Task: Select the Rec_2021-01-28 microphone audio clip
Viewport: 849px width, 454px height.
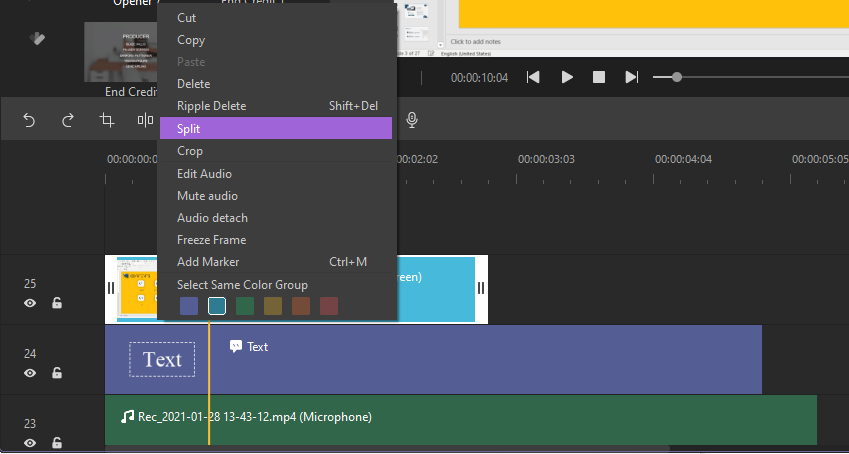Action: (x=461, y=420)
